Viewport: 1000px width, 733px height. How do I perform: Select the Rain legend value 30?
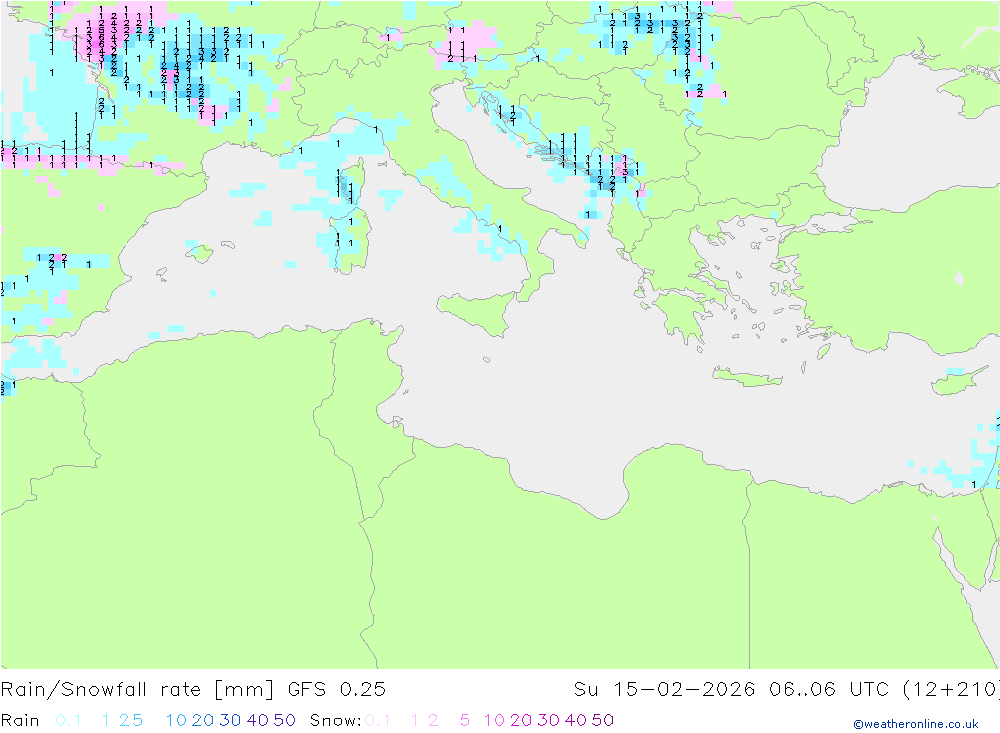[230, 720]
